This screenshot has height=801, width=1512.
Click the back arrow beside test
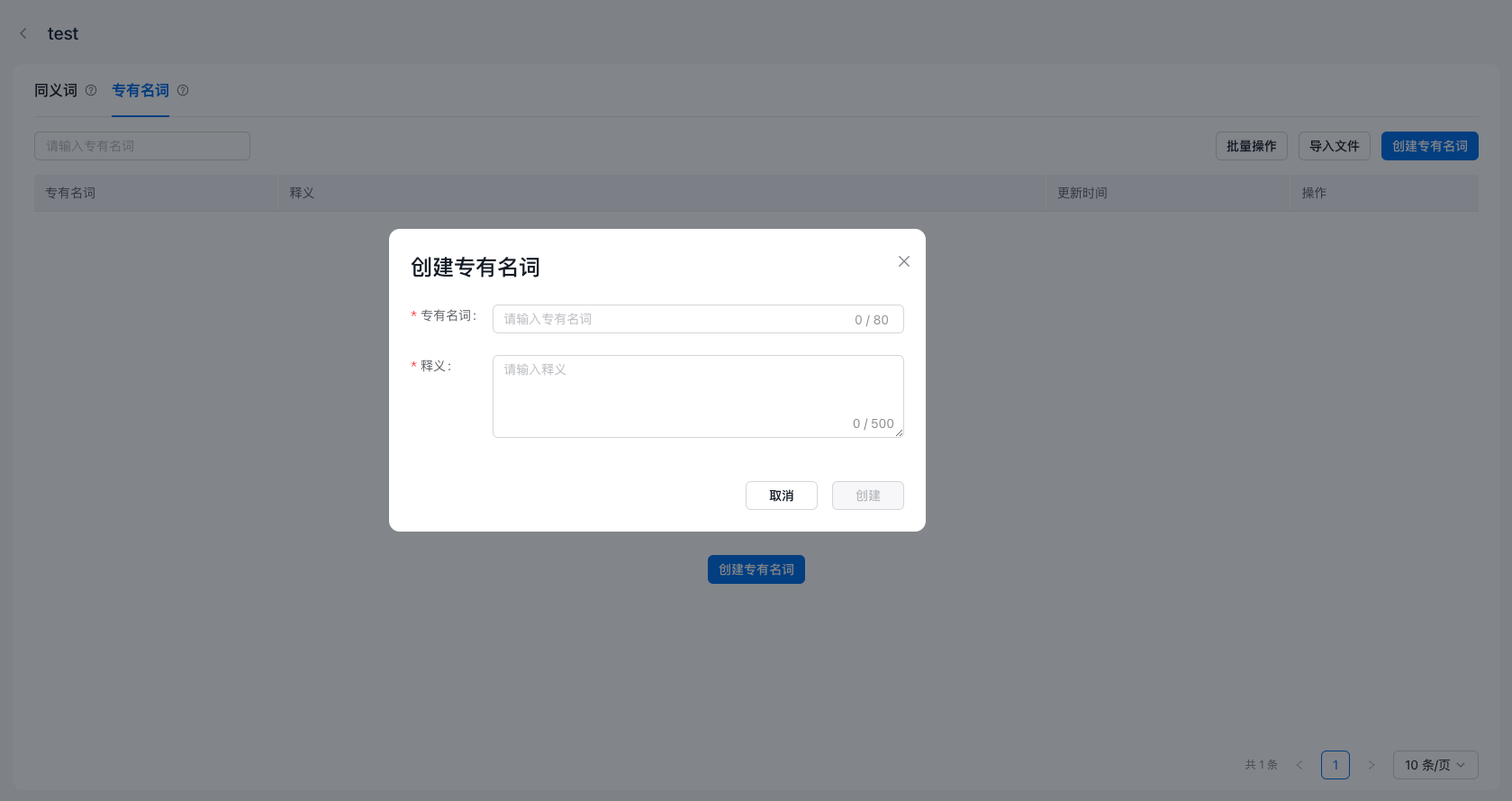23,33
